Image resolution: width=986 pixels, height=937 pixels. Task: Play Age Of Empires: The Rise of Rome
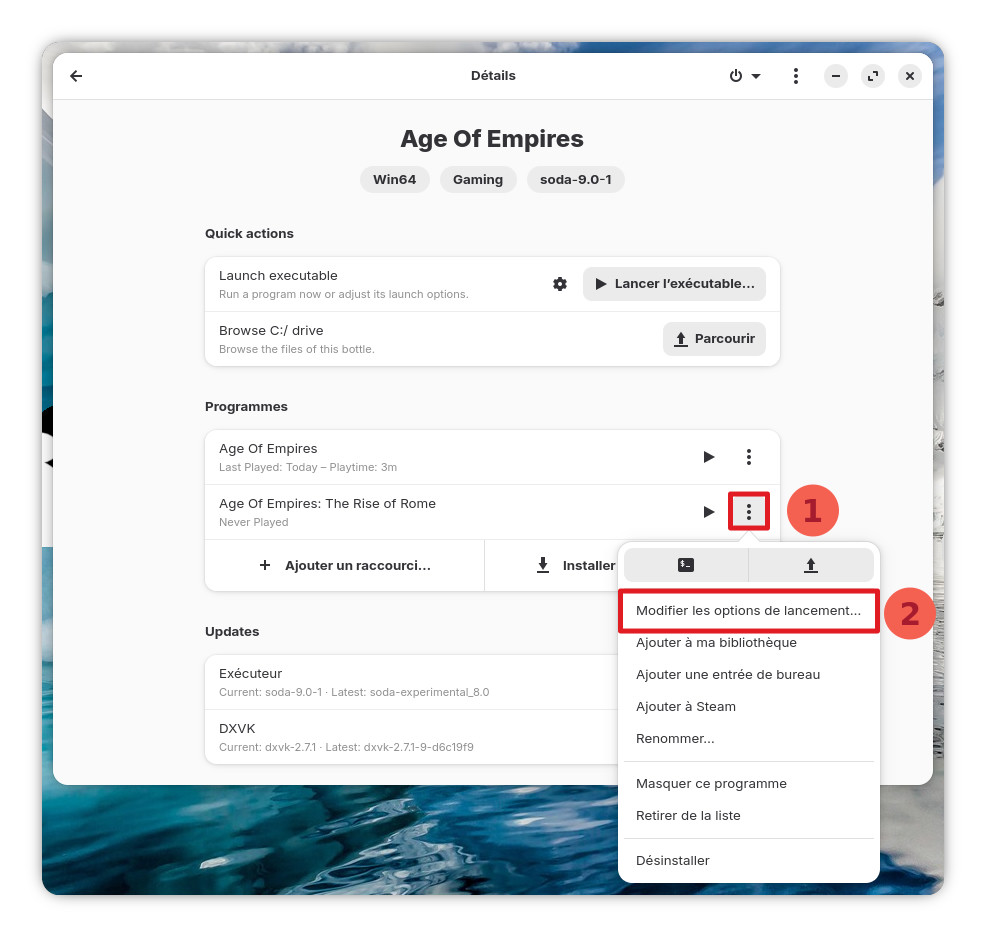pyautogui.click(x=709, y=512)
